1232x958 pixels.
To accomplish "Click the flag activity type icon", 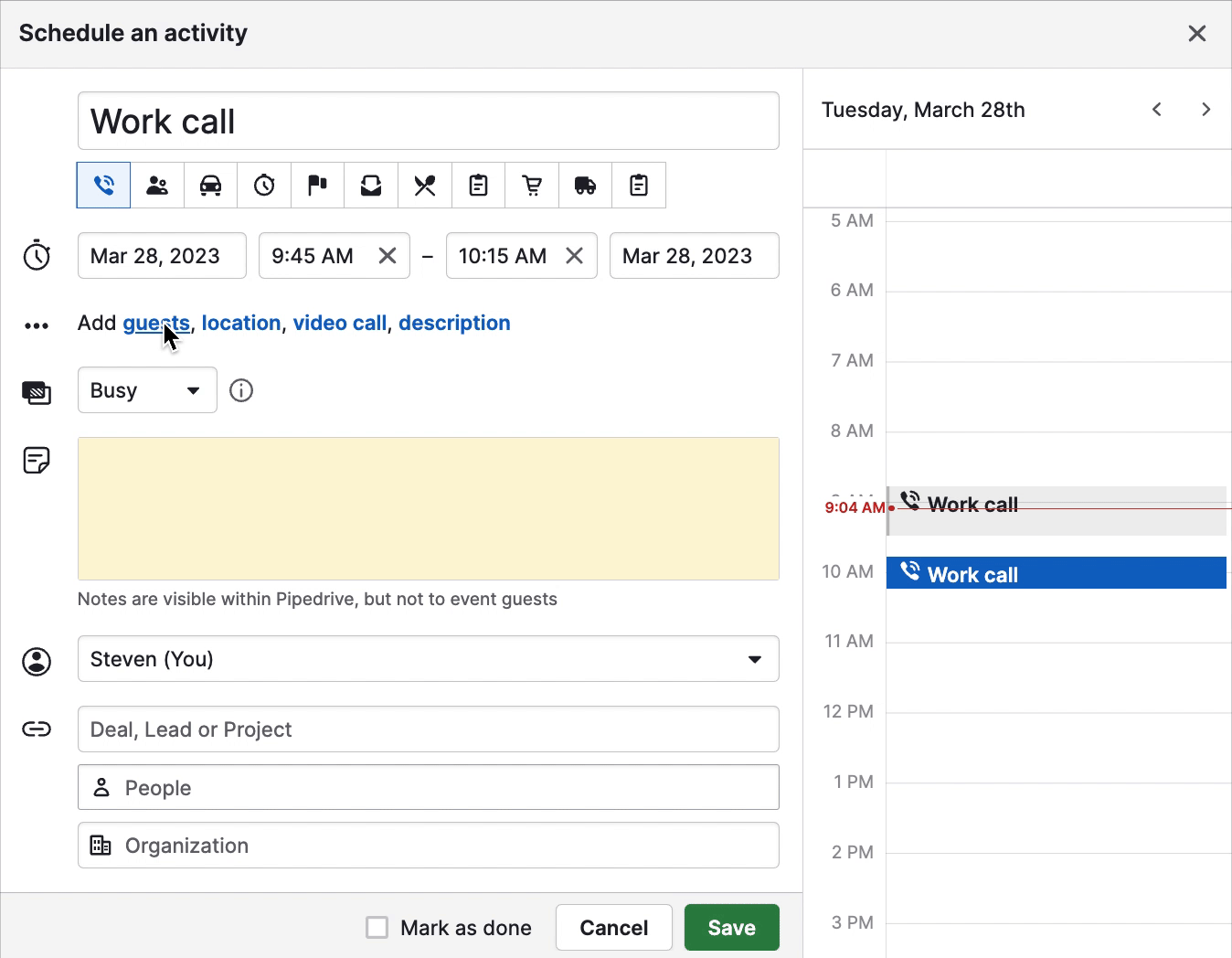I will coord(316,185).
